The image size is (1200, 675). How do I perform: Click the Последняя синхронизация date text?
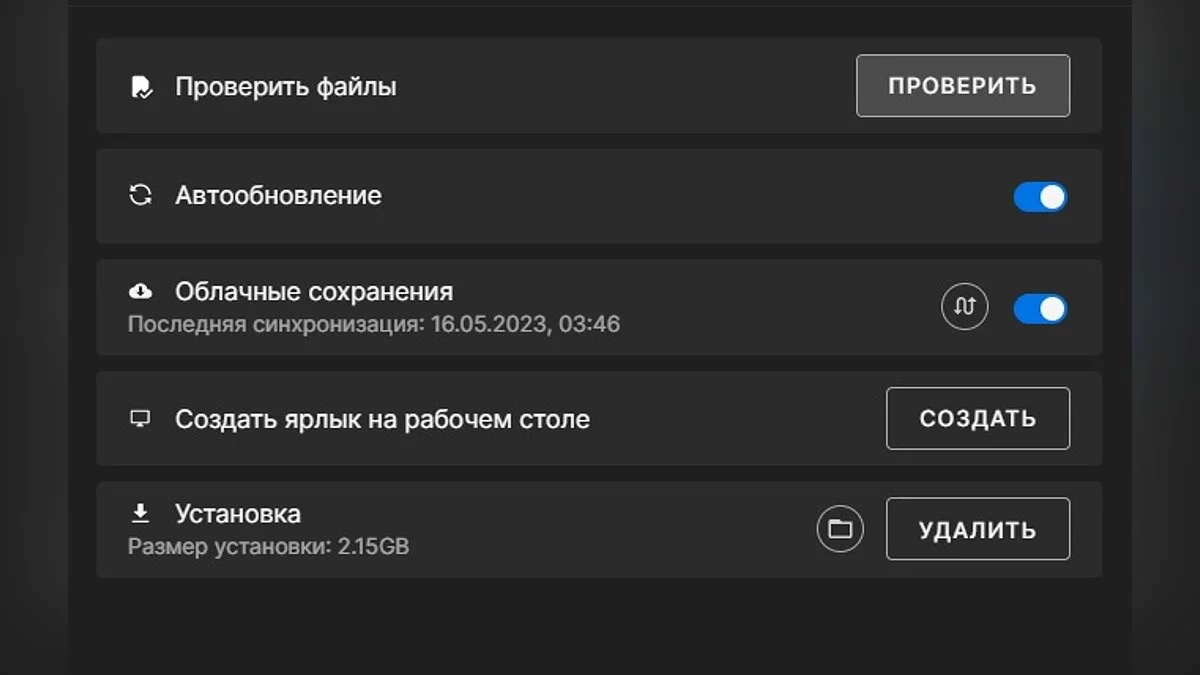pyautogui.click(x=374, y=325)
